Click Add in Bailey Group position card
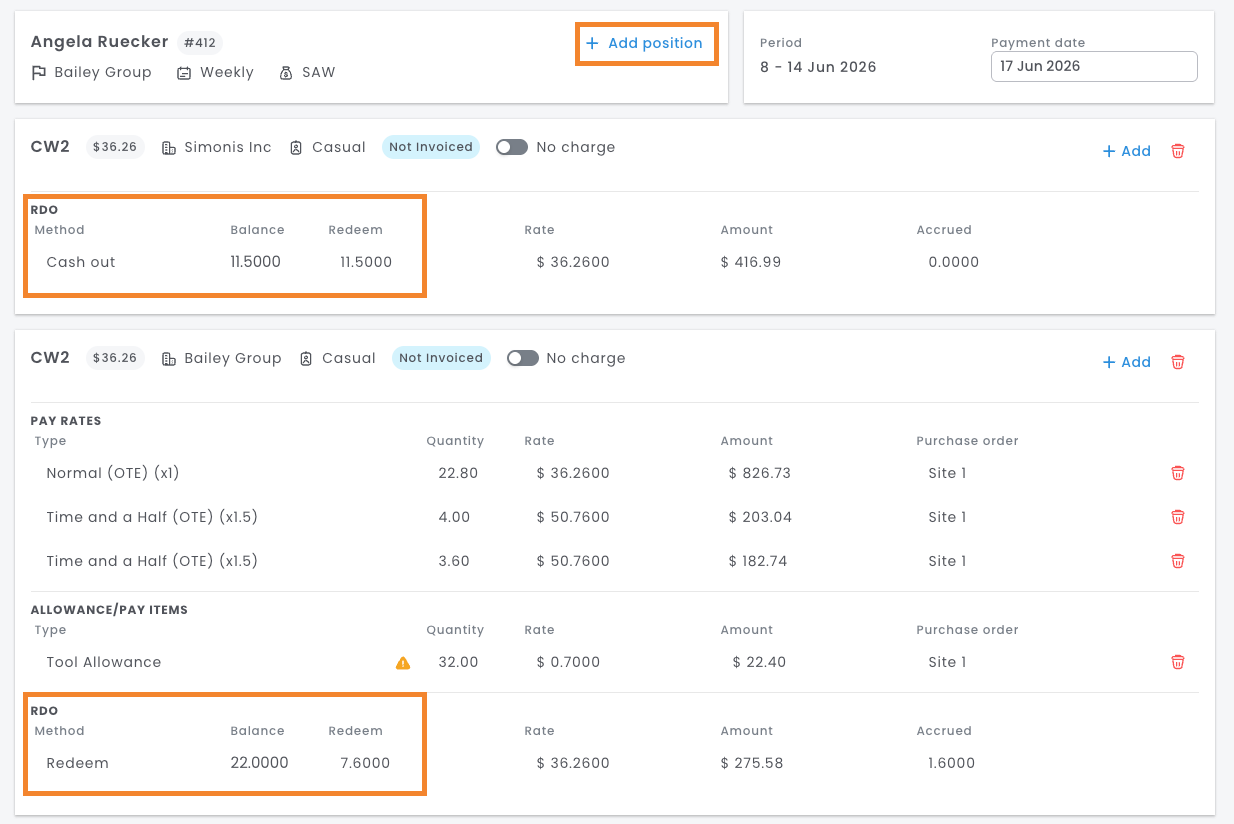Screen dimensions: 1234x824 [1126, 362]
